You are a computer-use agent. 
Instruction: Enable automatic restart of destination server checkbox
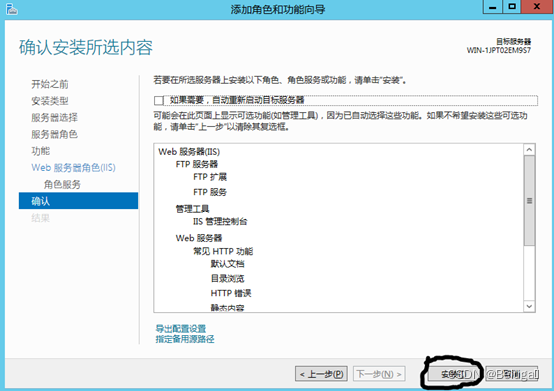(x=159, y=101)
